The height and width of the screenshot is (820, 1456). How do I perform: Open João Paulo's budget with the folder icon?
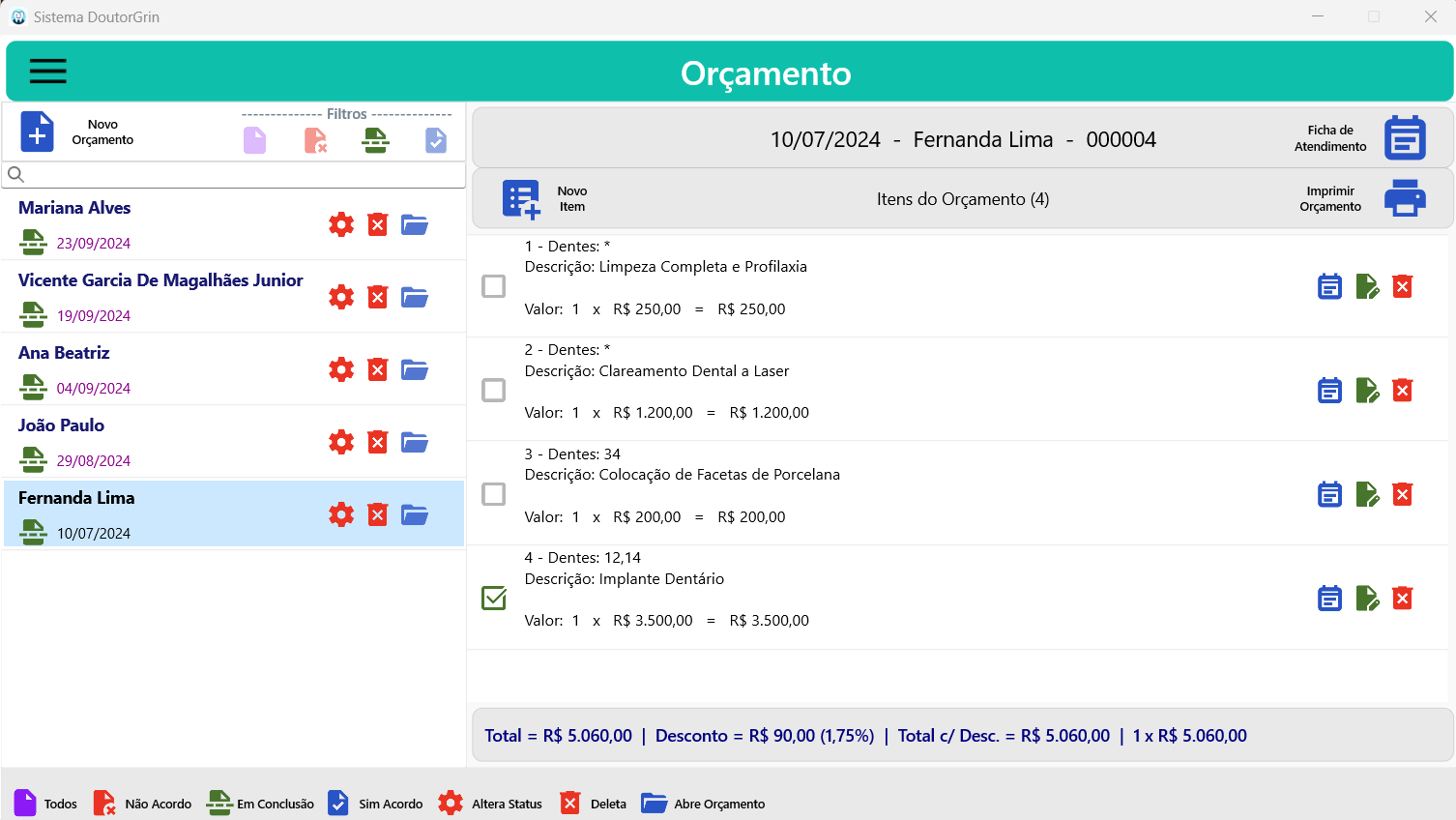414,441
